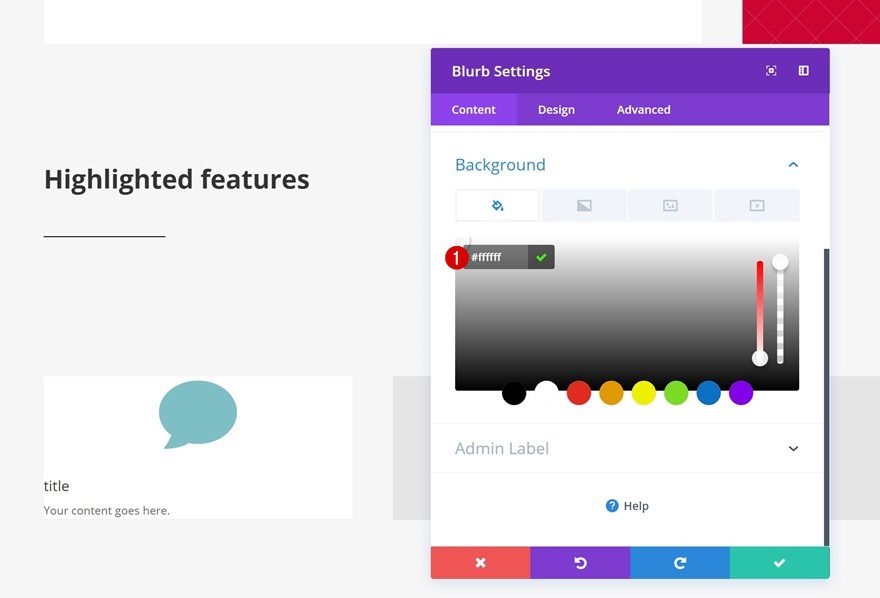Pick the red preset color swatch
This screenshot has width=880, height=598.
tap(579, 393)
